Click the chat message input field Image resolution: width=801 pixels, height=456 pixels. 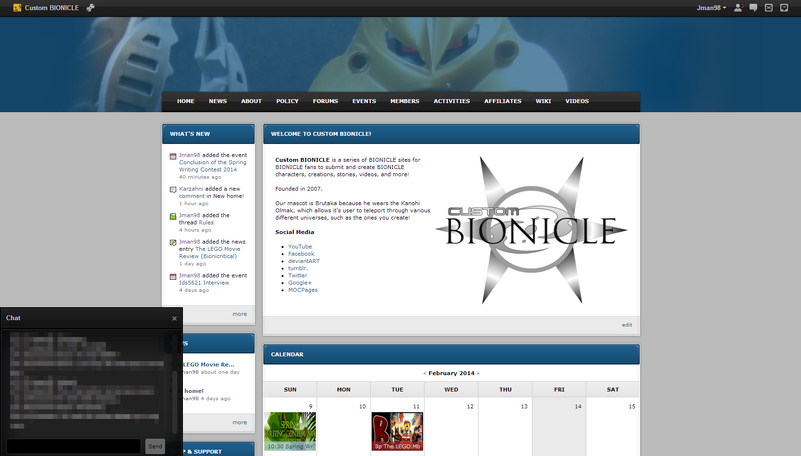74,446
